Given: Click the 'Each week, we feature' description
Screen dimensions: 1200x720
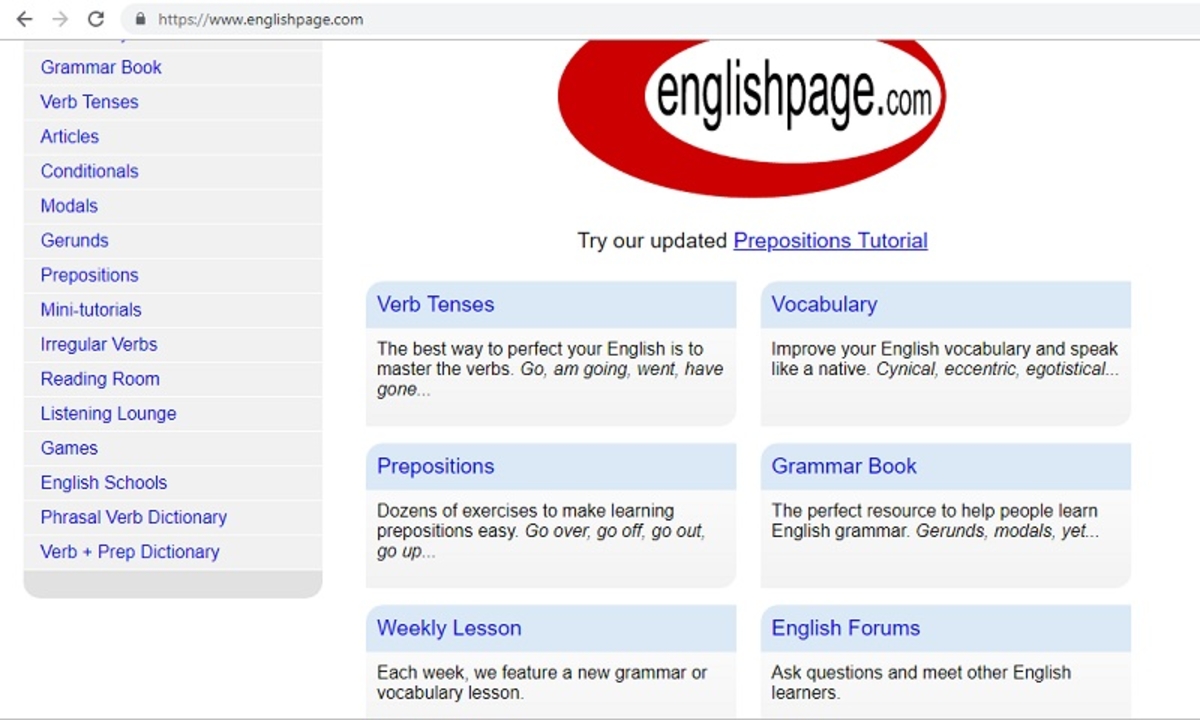Looking at the screenshot, I should (542, 682).
